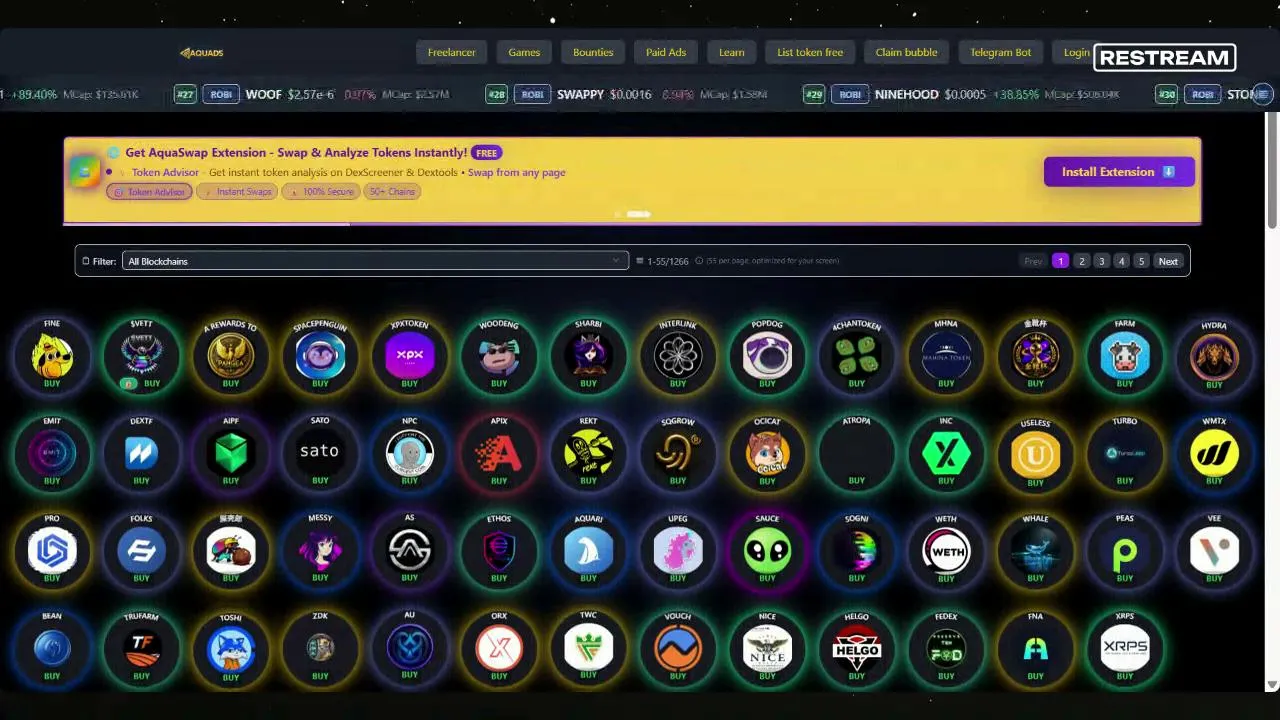Open the Bounties page

point(593,52)
